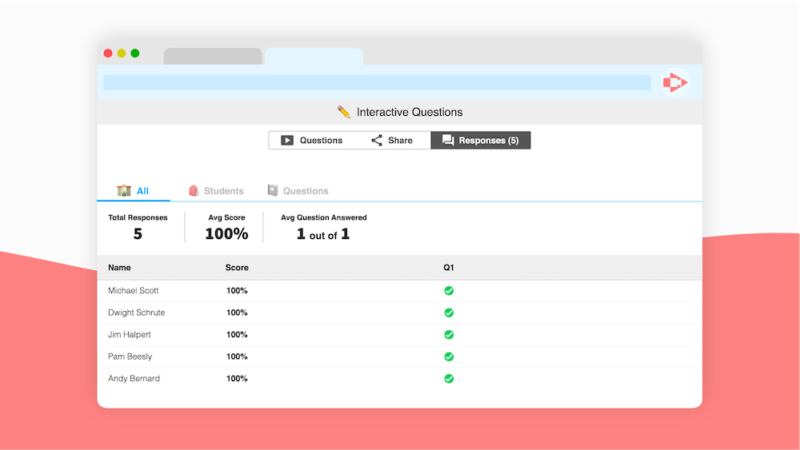The width and height of the screenshot is (800, 450).
Task: Click the green checkmark in Michael Scott's row
Action: coord(448,291)
